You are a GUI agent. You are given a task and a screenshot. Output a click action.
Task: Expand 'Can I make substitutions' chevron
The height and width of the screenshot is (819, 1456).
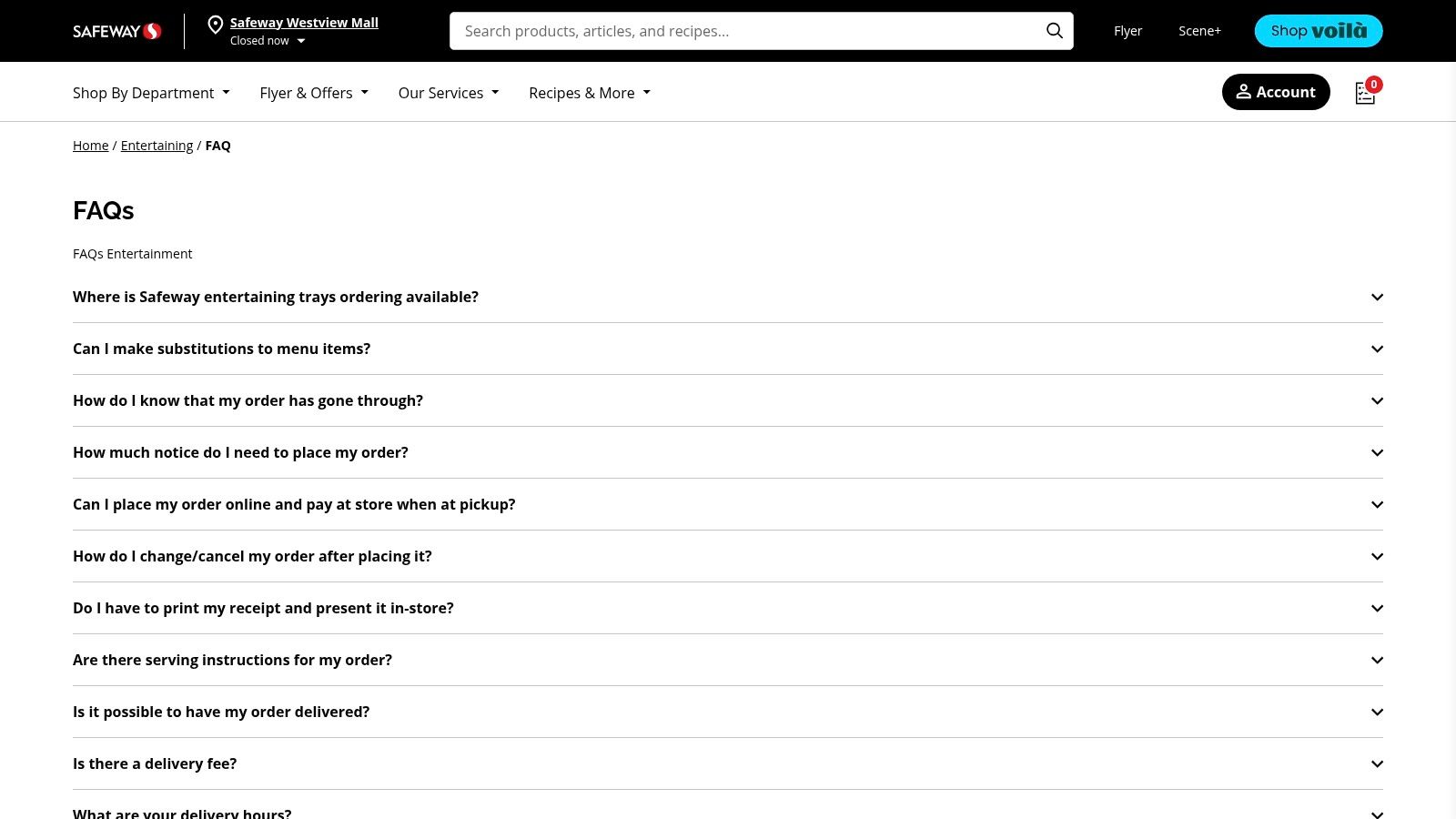1377,349
